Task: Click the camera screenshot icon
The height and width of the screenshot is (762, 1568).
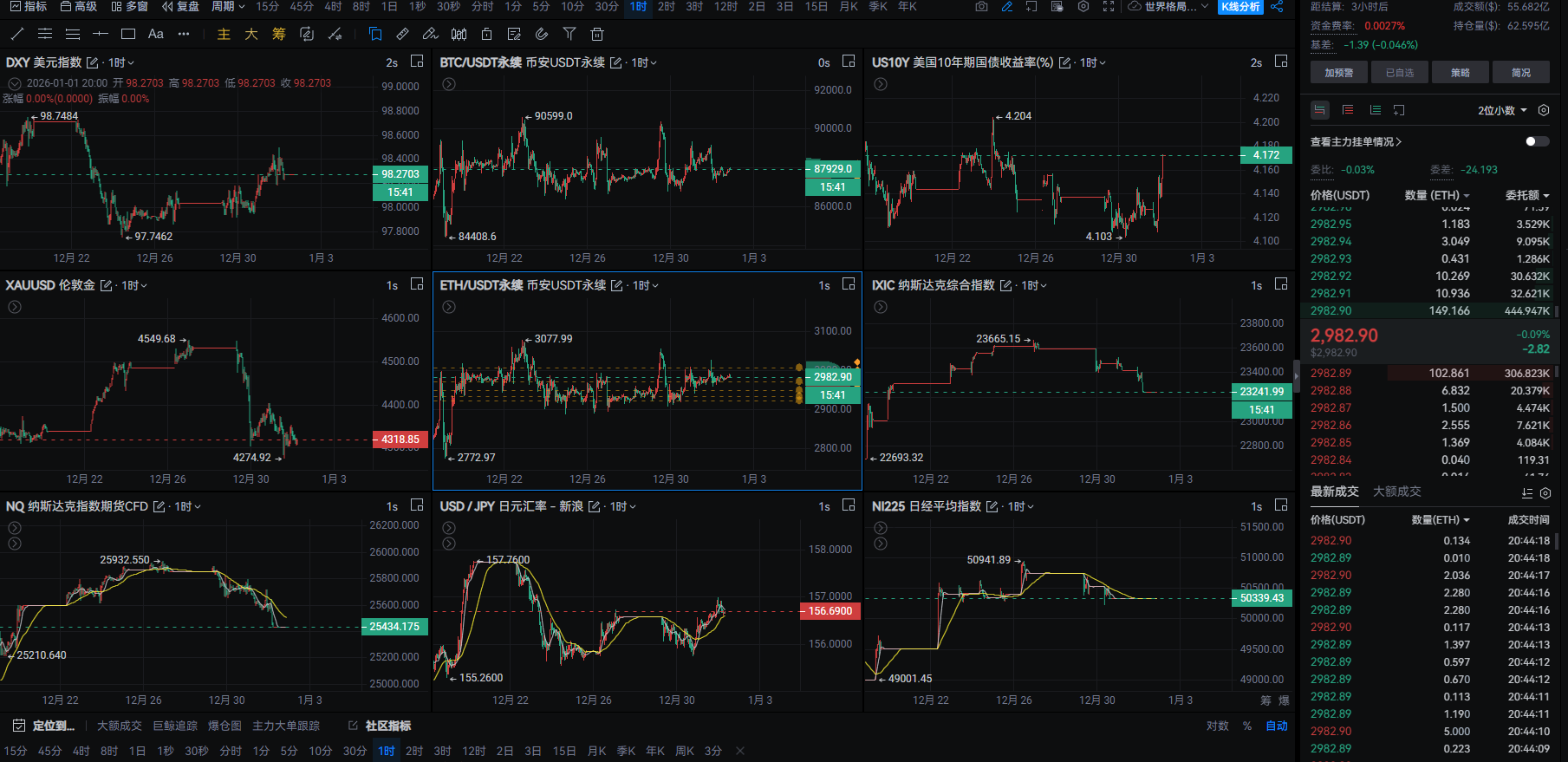Action: 981,6
